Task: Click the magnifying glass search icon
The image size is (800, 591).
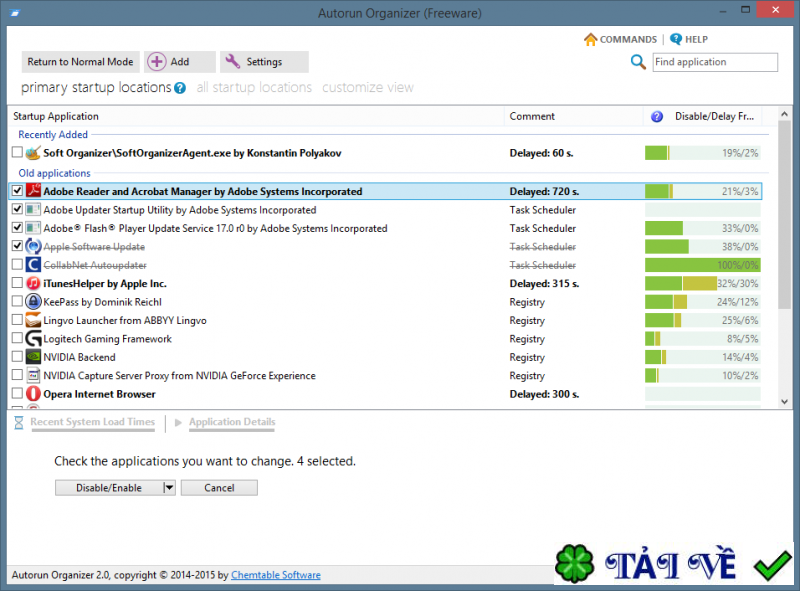Action: coord(638,62)
